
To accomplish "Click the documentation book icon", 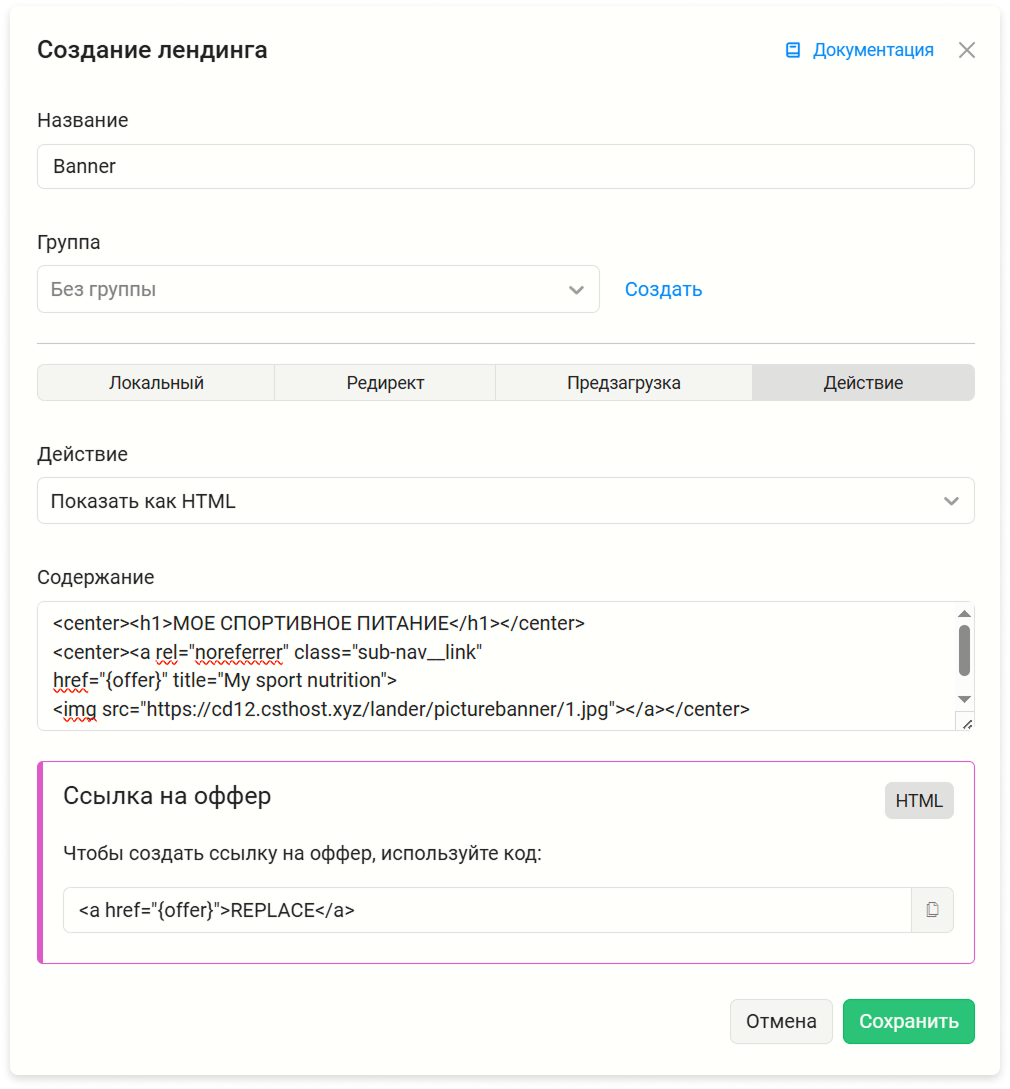I will [793, 50].
